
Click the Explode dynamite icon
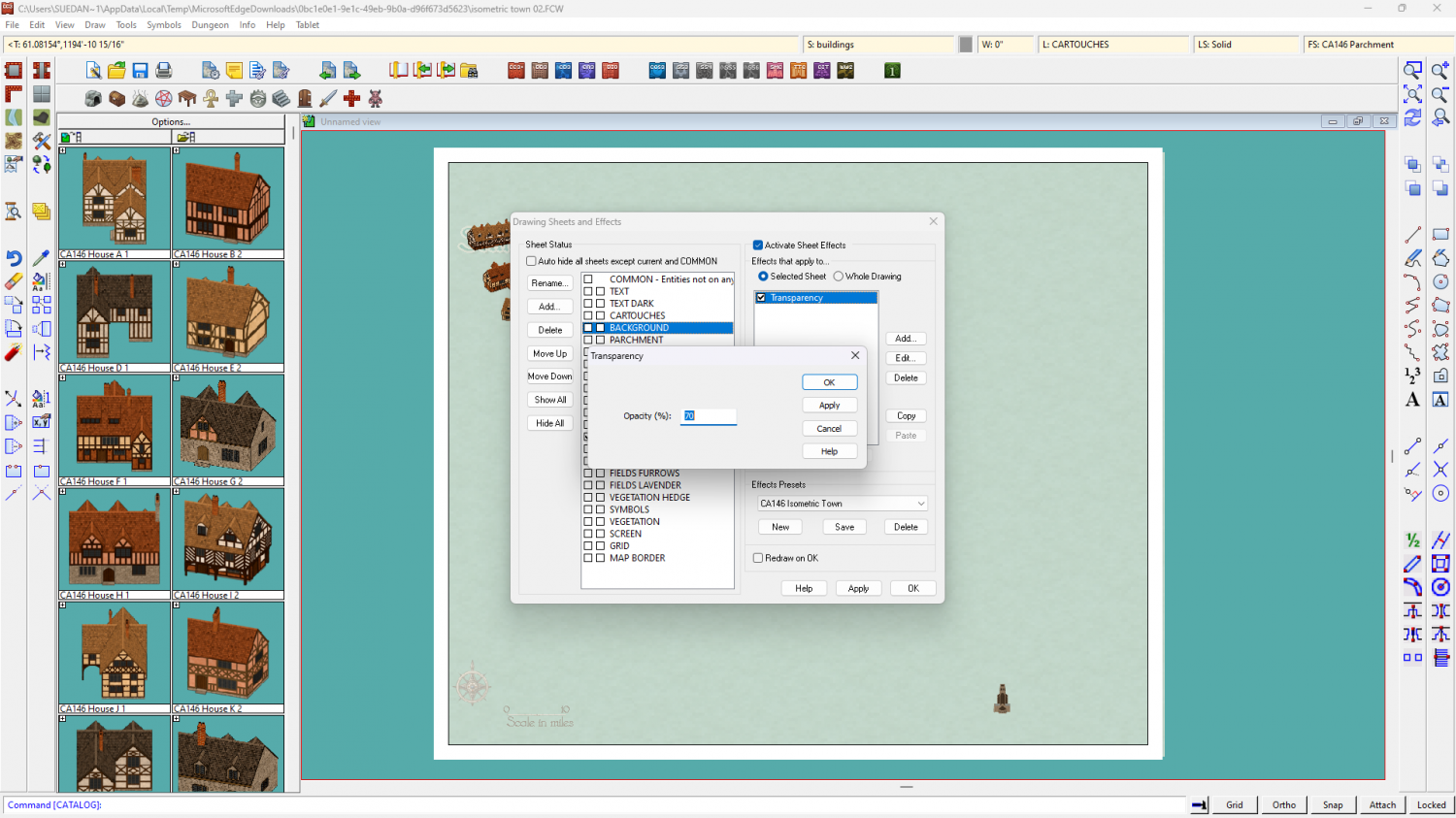(x=14, y=352)
